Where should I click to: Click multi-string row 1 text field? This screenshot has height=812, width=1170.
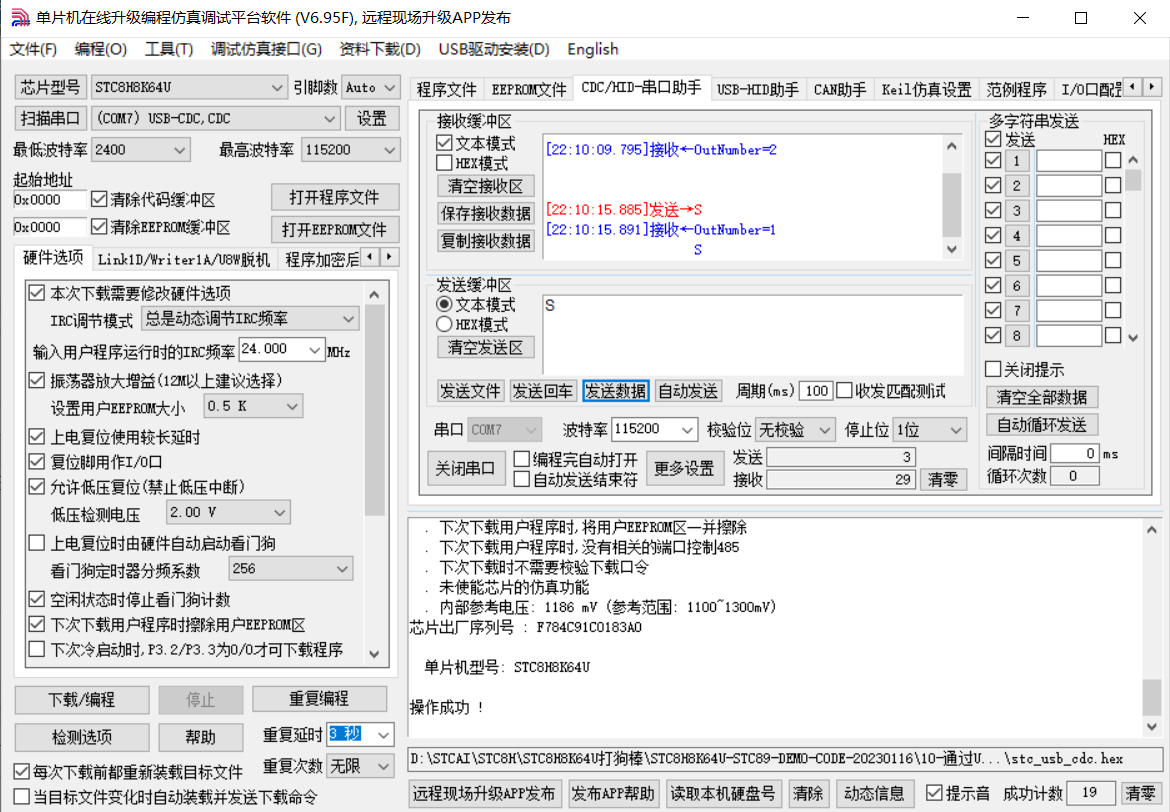(x=1069, y=160)
